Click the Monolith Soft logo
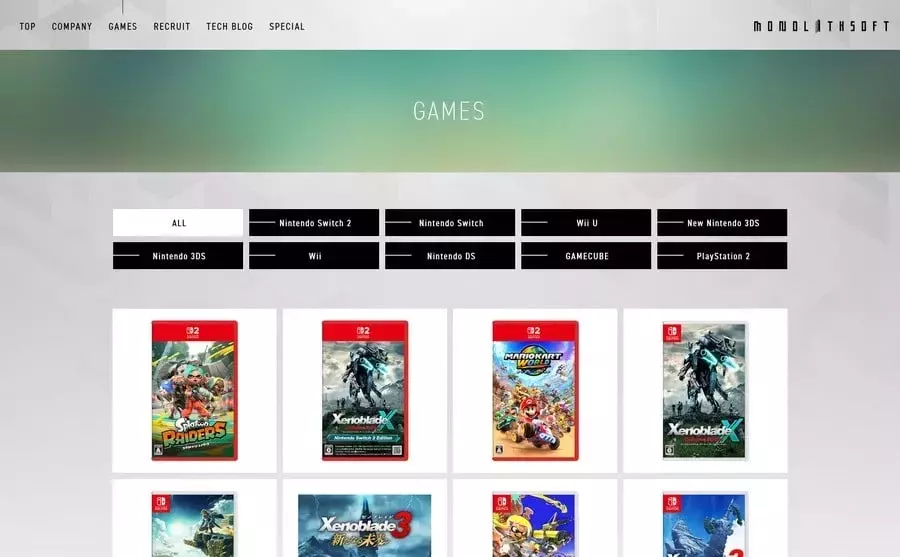900x557 pixels. [x=821, y=26]
